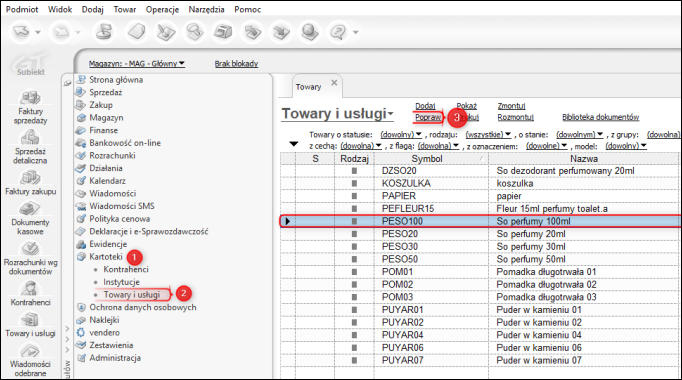Select Strona główna in navigation tree
This screenshot has height=380, width=682.
coord(116,80)
